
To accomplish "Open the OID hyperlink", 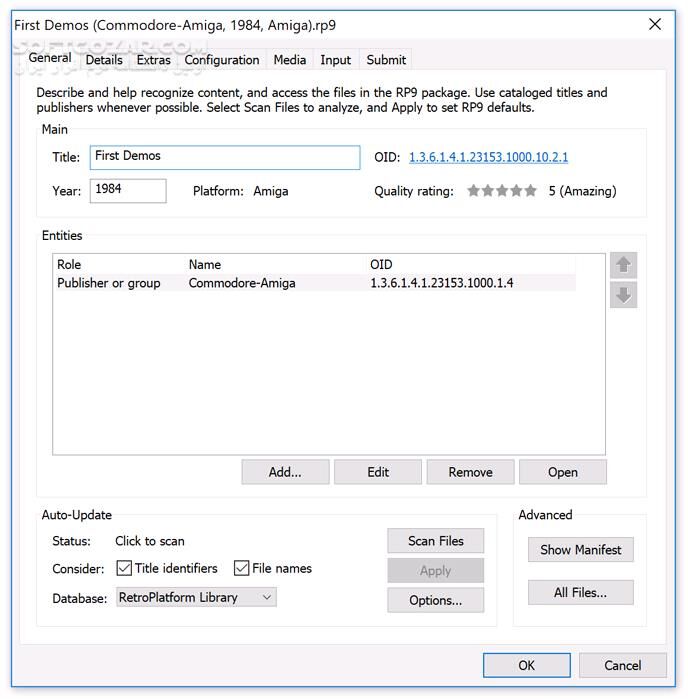I will click(488, 157).
